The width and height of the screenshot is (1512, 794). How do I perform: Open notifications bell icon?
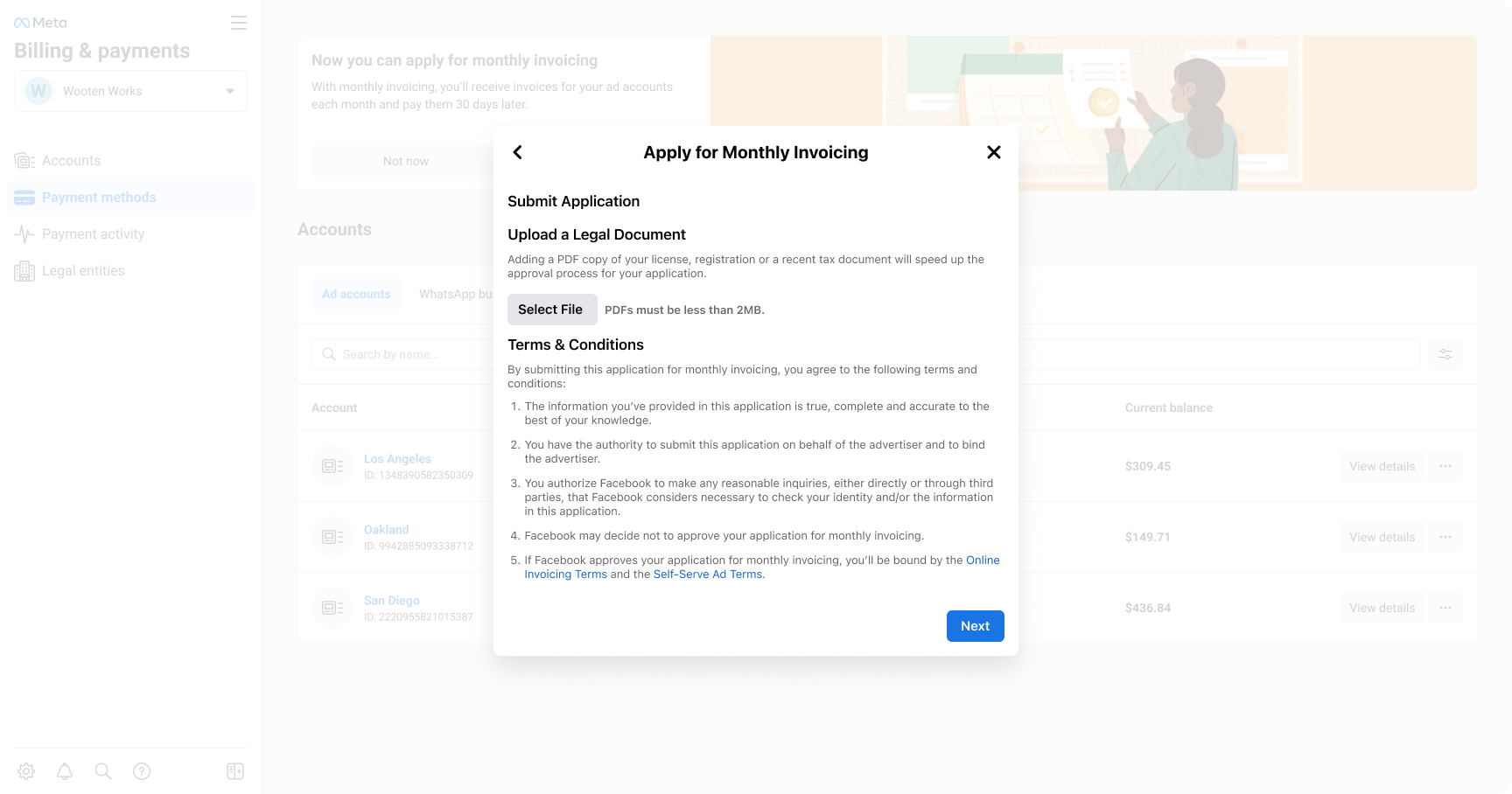tap(65, 771)
